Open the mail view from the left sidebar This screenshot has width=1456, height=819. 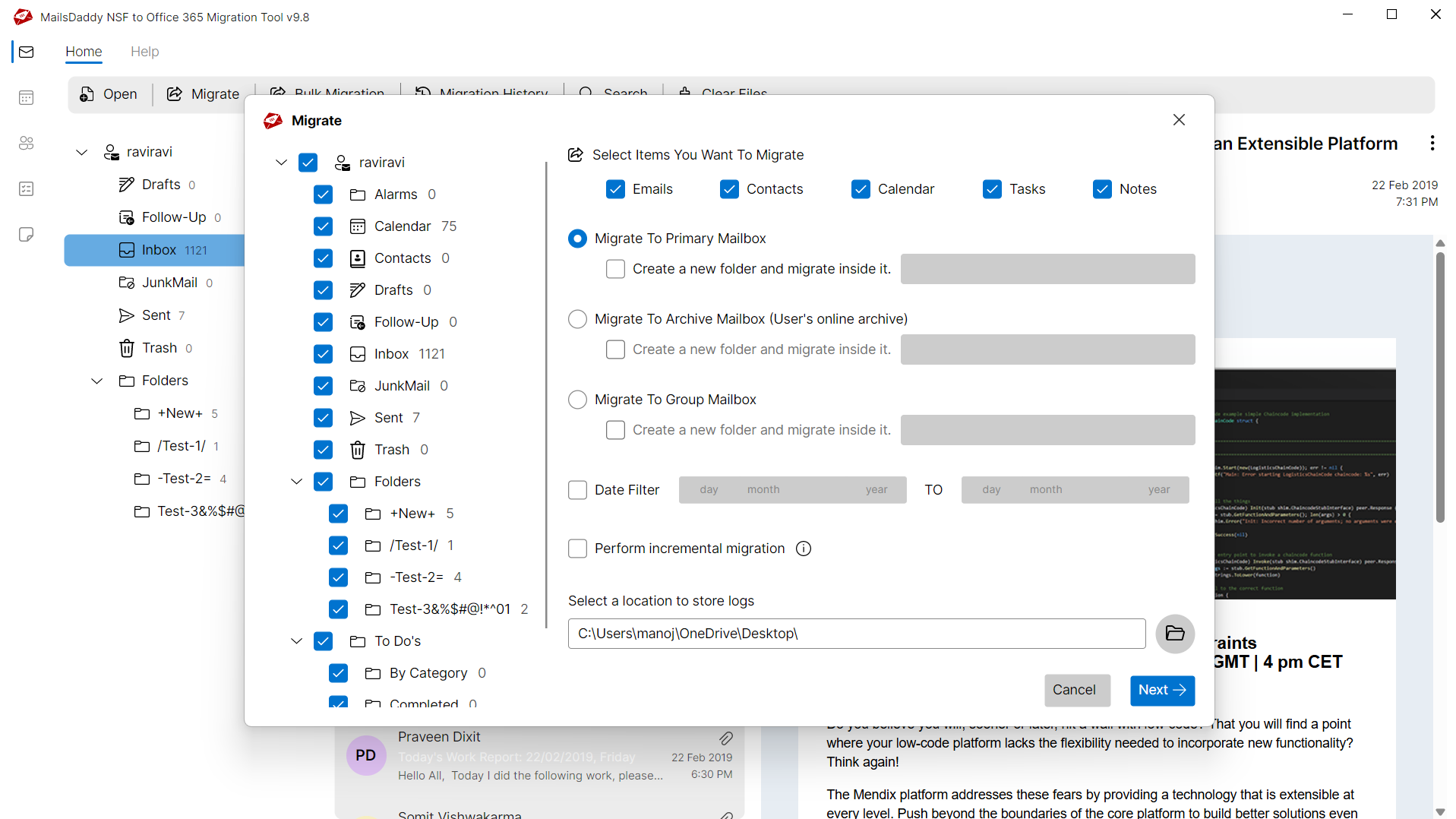coord(27,52)
